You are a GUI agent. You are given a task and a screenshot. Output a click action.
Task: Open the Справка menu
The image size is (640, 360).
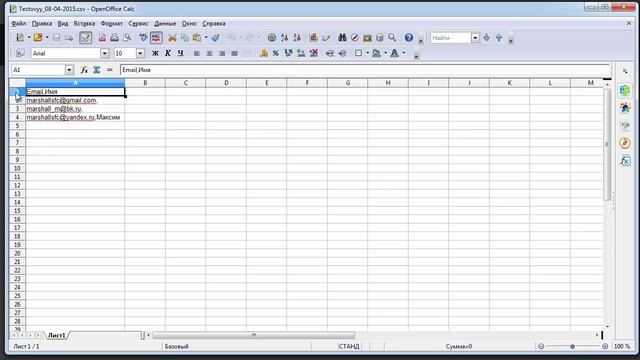point(214,24)
